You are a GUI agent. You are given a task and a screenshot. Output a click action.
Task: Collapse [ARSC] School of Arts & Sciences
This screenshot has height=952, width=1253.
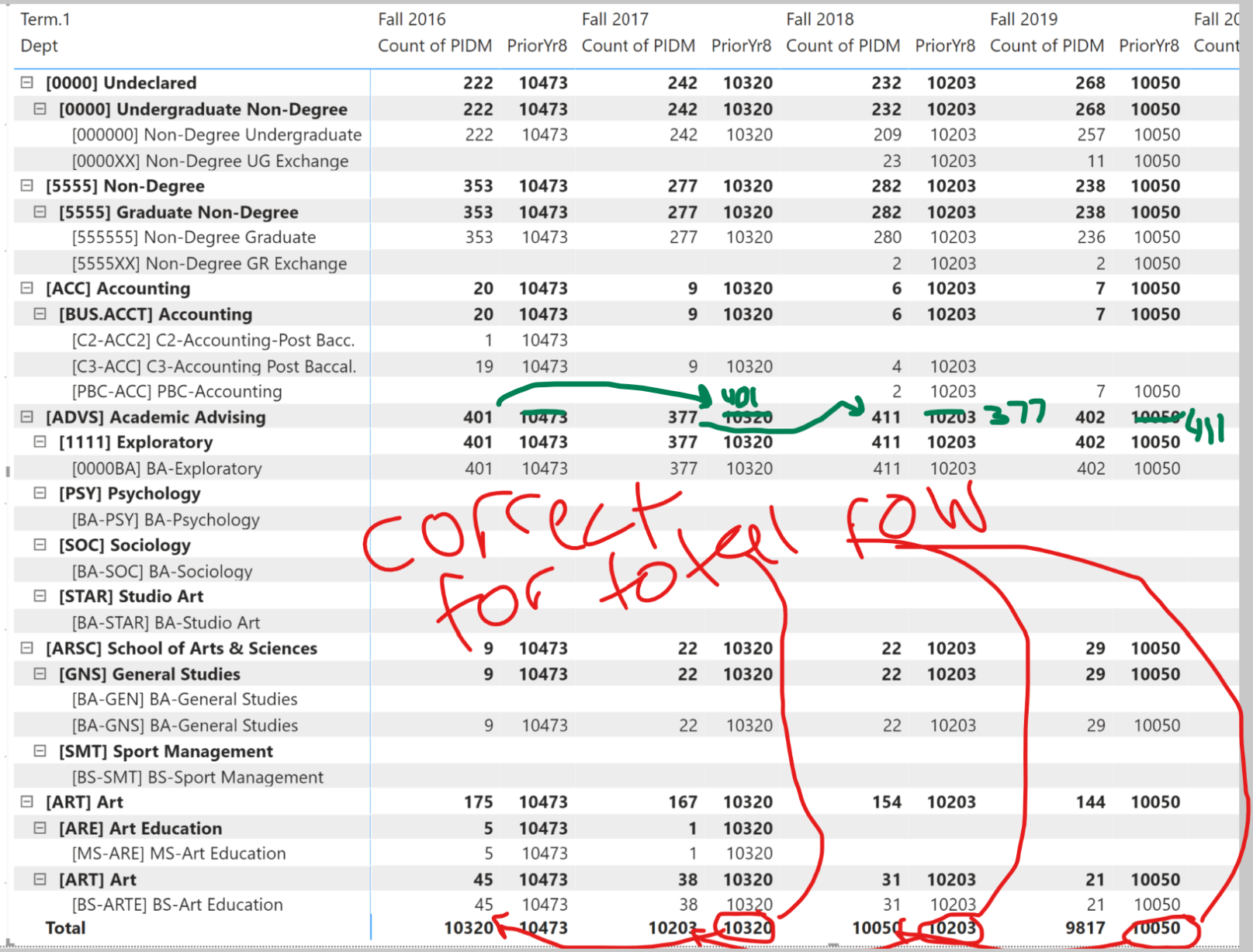[x=27, y=648]
